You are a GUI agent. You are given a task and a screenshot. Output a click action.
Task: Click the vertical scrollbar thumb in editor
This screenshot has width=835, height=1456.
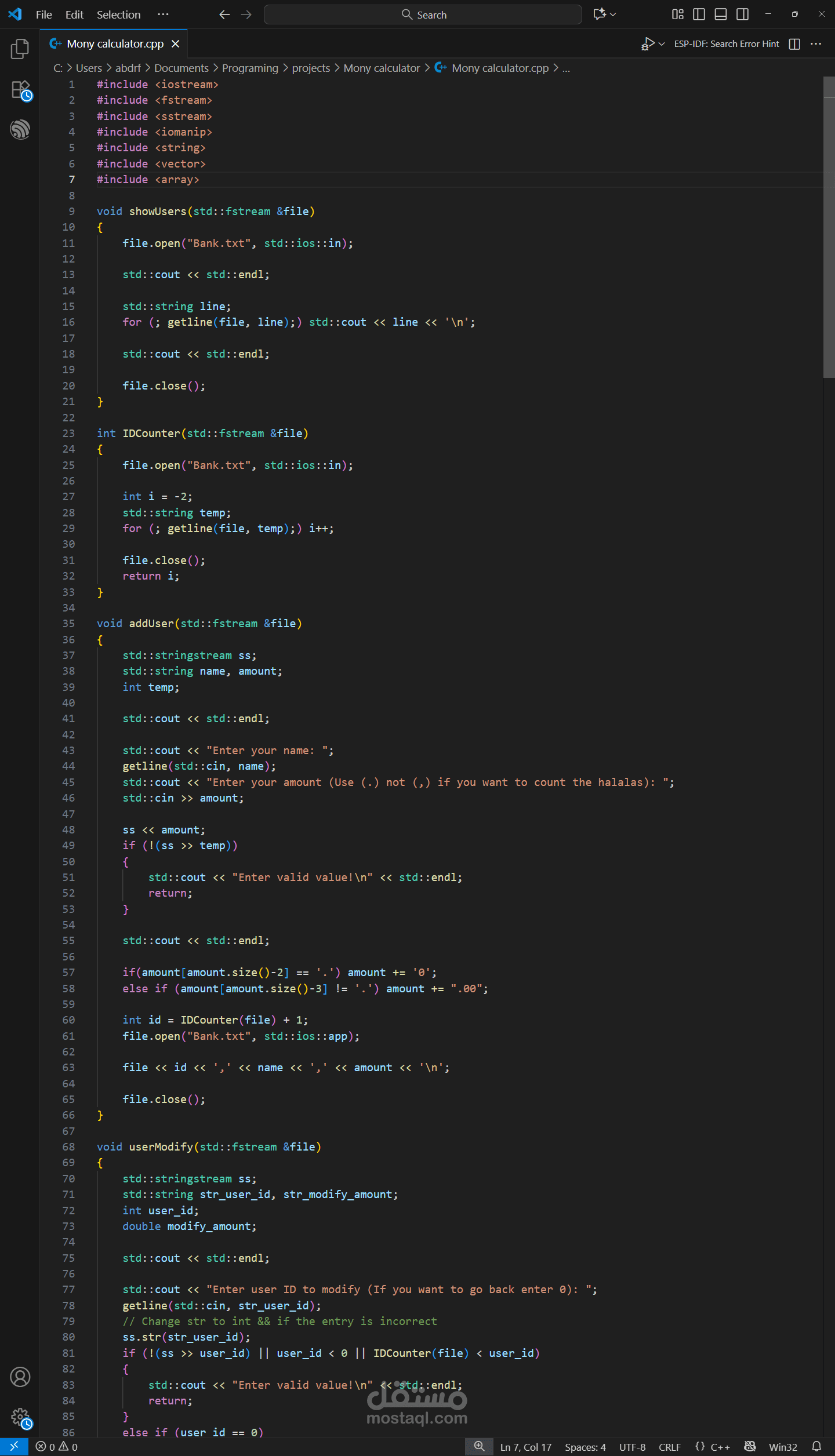tap(829, 227)
